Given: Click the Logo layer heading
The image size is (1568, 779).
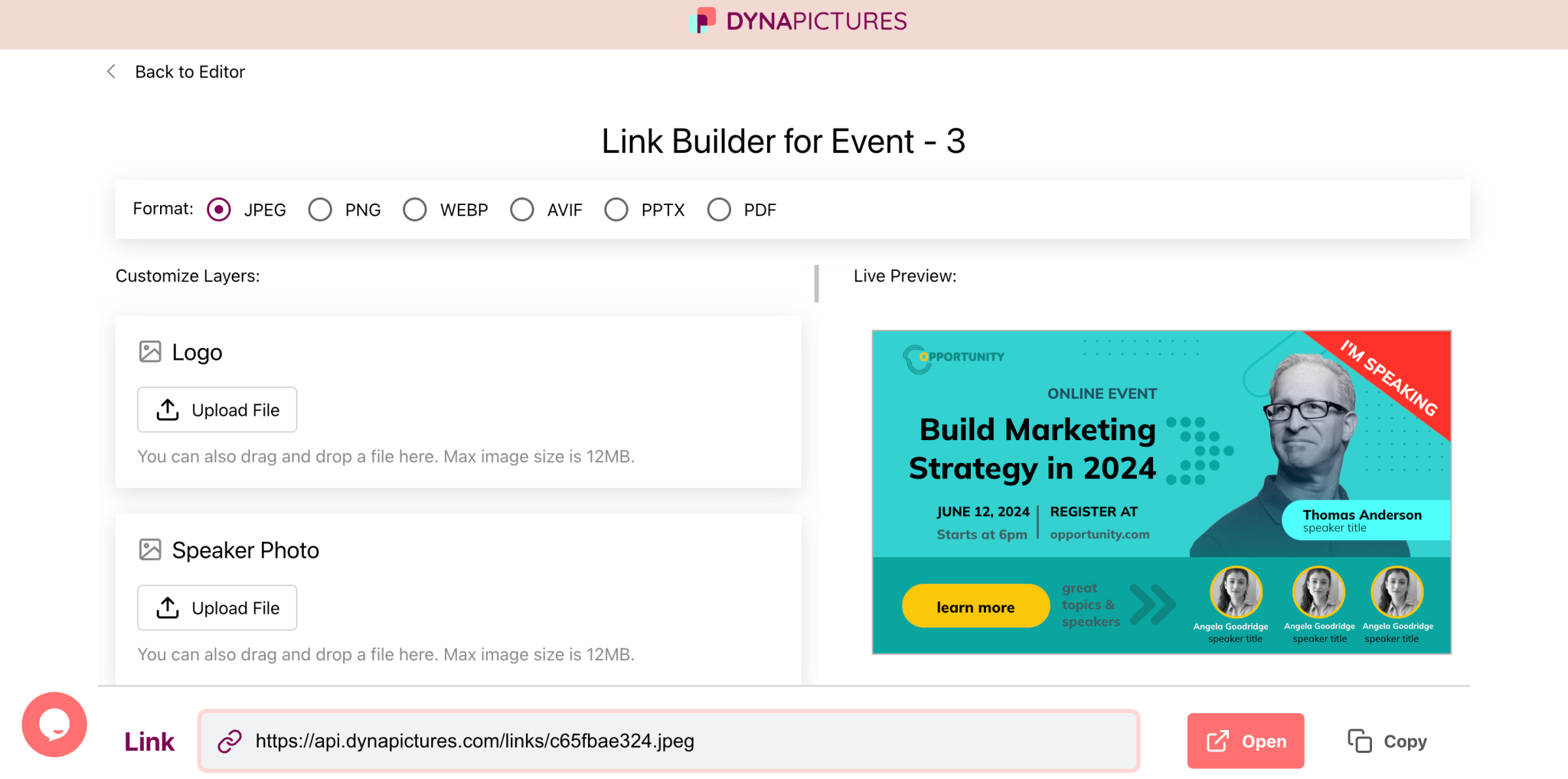Looking at the screenshot, I should (197, 352).
